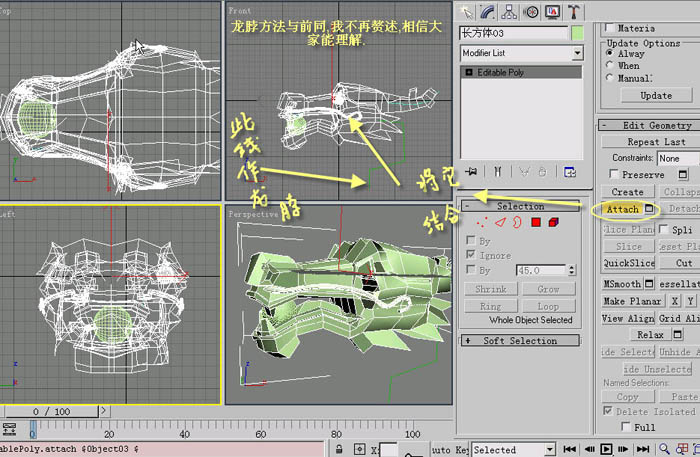
Task: Click the X coordinate field
Action: click(388, 450)
